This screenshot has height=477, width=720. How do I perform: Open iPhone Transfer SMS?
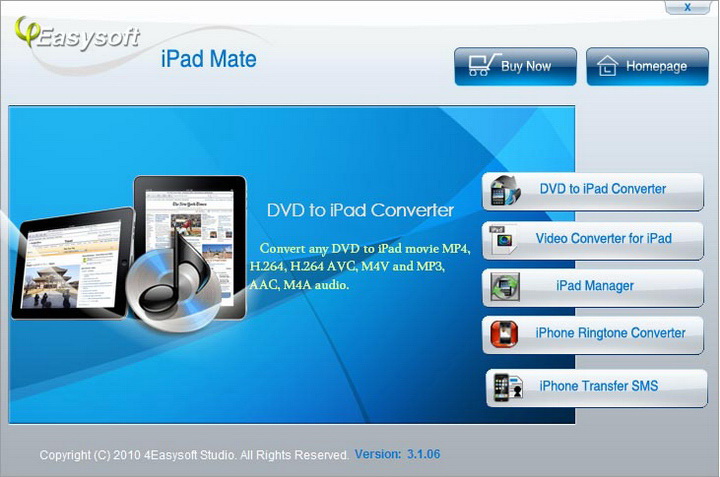pos(596,388)
